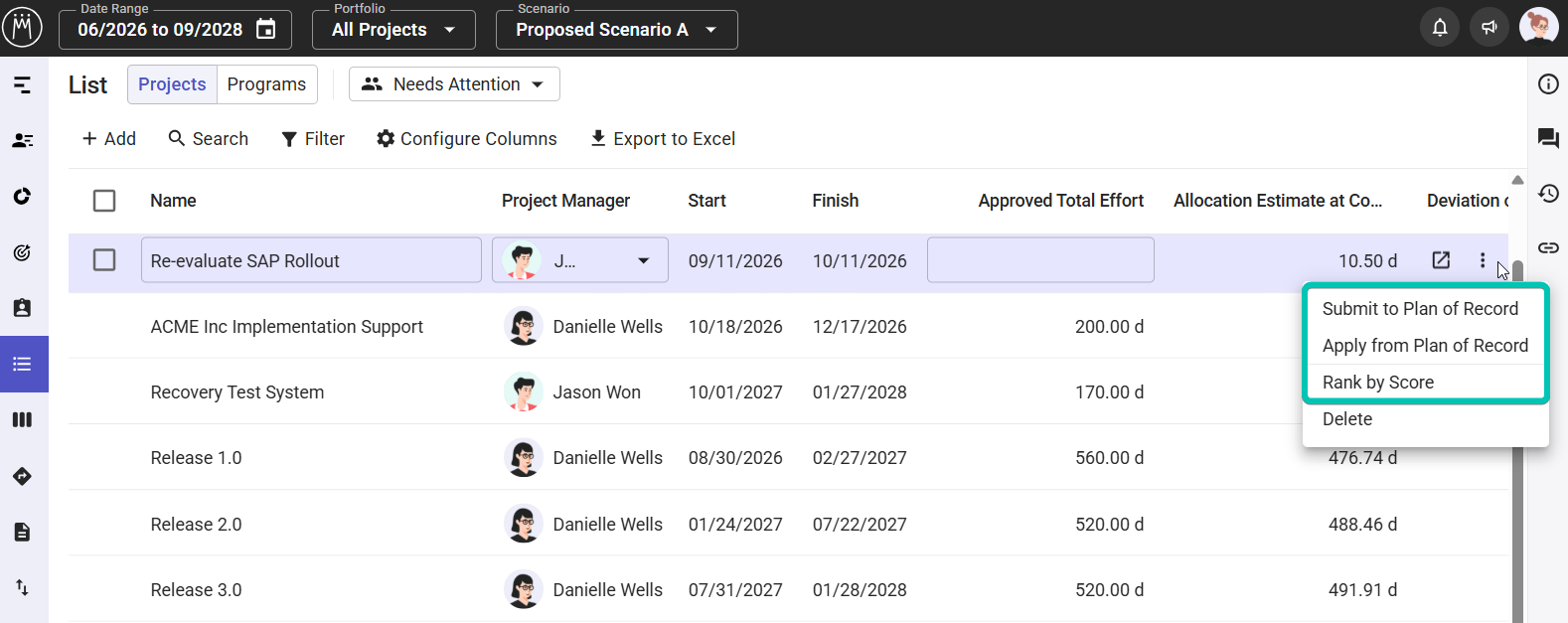Open the info panel icon
The width and height of the screenshot is (1568, 623).
click(x=1548, y=84)
